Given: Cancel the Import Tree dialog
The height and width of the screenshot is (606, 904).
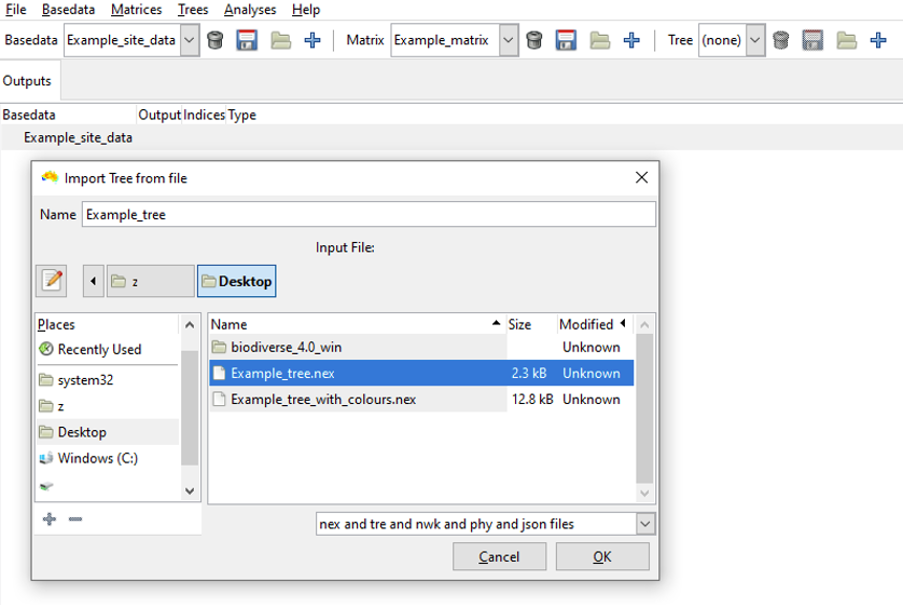Looking at the screenshot, I should pyautogui.click(x=499, y=557).
